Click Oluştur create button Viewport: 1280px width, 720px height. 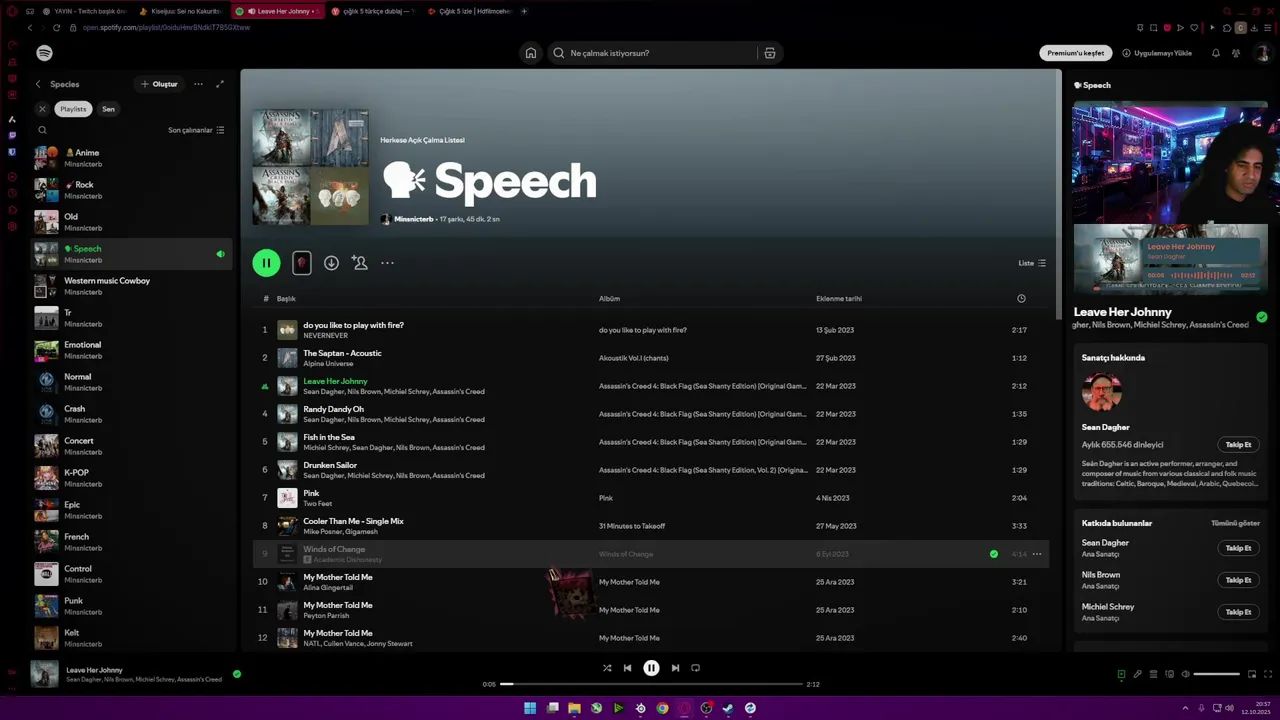click(x=158, y=84)
